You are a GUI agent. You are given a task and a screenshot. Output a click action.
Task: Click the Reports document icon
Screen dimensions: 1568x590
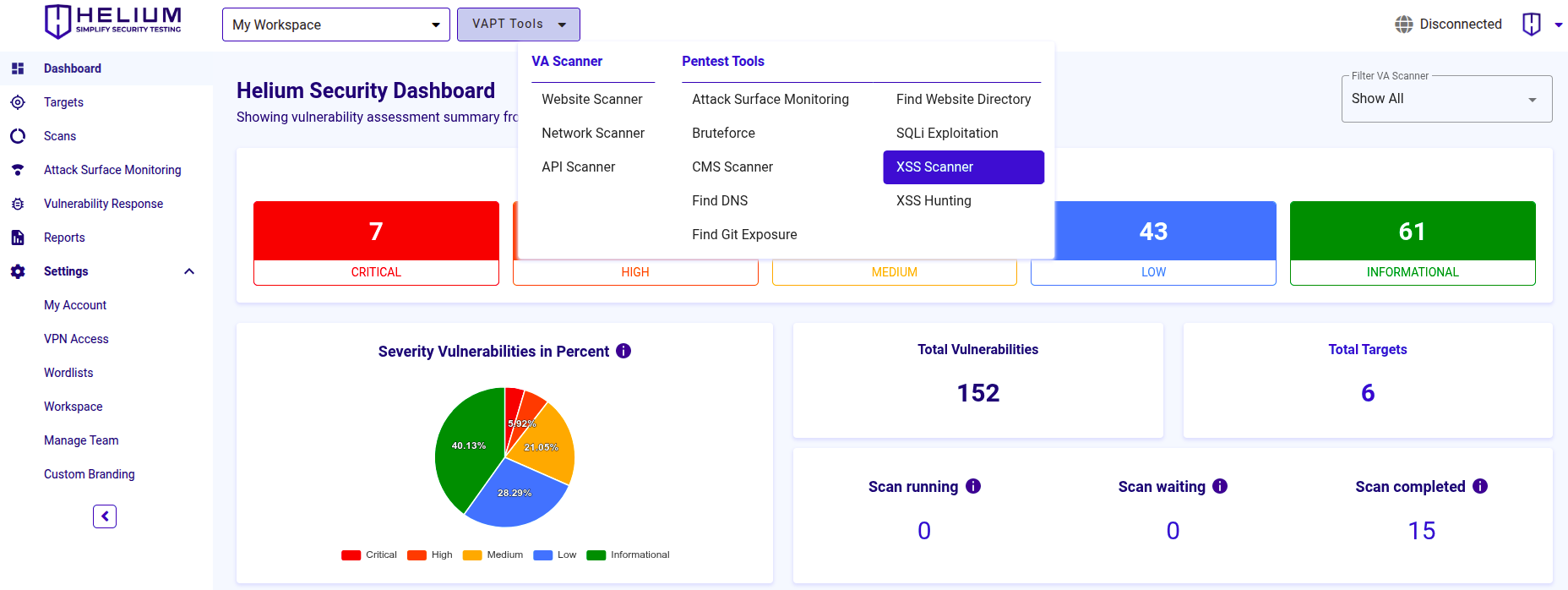point(18,238)
